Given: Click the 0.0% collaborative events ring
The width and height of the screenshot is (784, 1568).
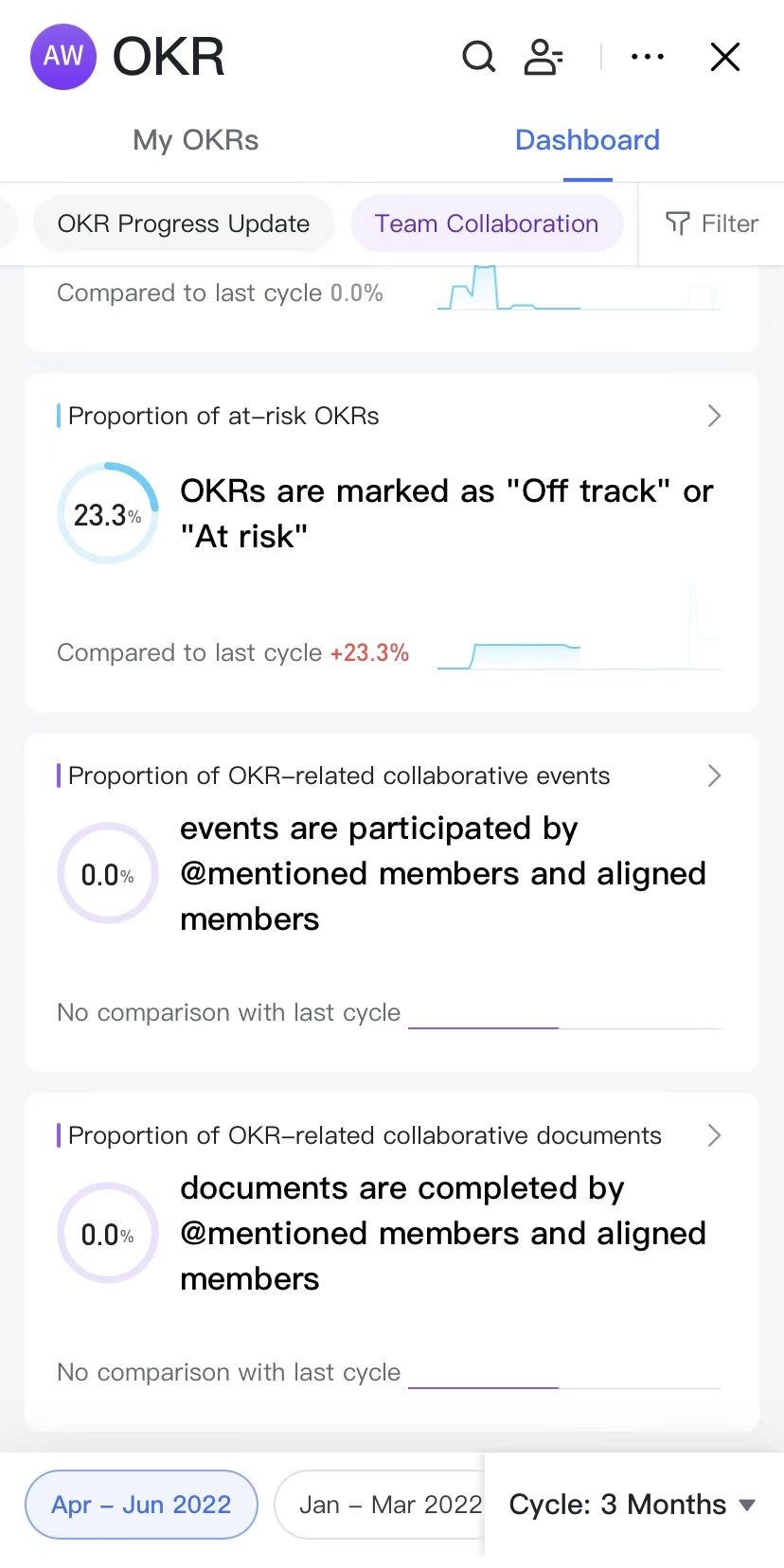Looking at the screenshot, I should tap(108, 874).
